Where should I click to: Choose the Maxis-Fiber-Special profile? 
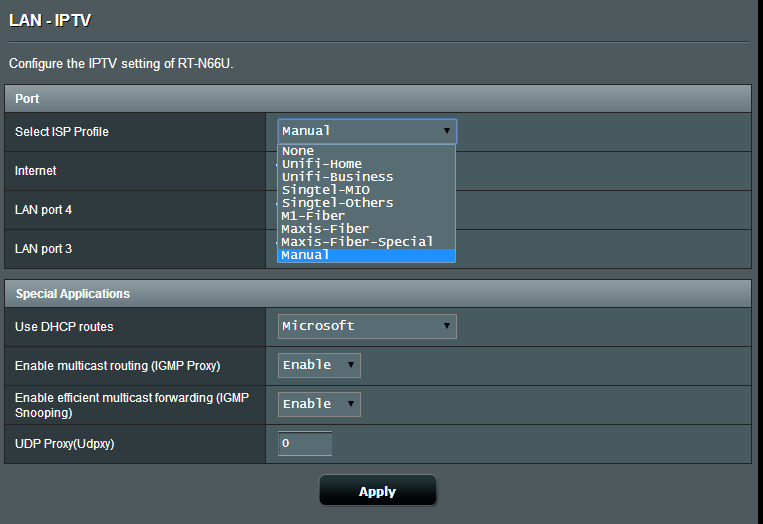tap(366, 242)
